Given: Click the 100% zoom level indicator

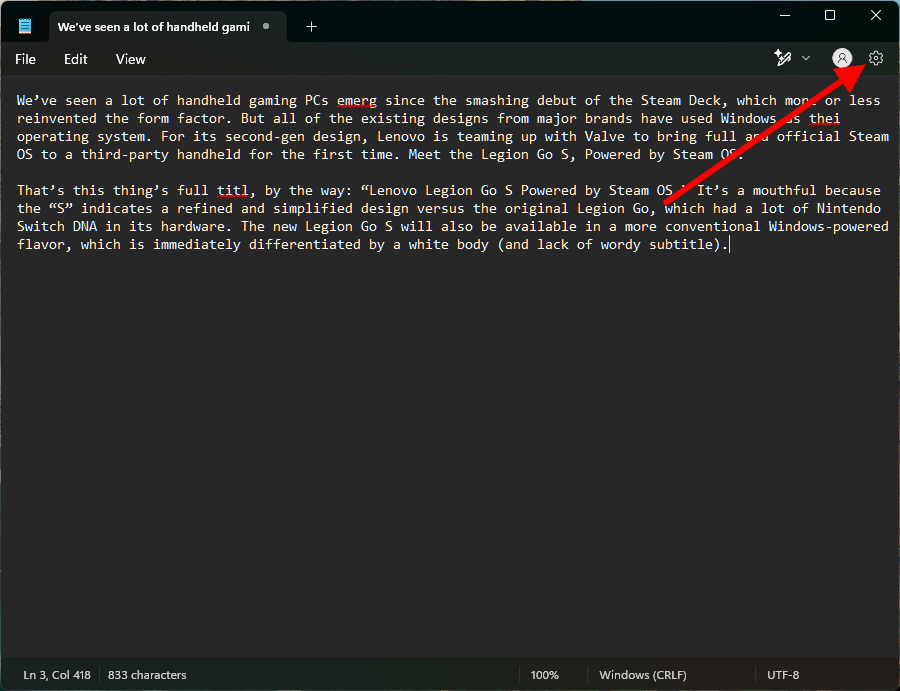Looking at the screenshot, I should pyautogui.click(x=544, y=675).
